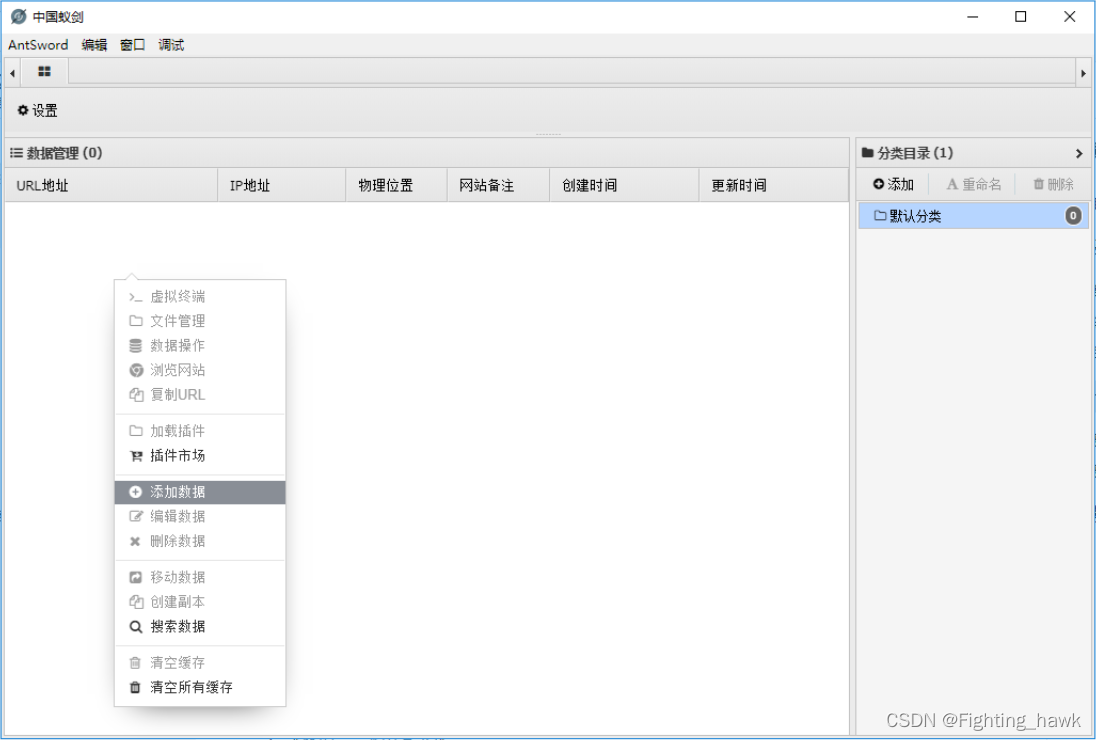
Task: Select the home grid tab icon
Action: tap(45, 72)
